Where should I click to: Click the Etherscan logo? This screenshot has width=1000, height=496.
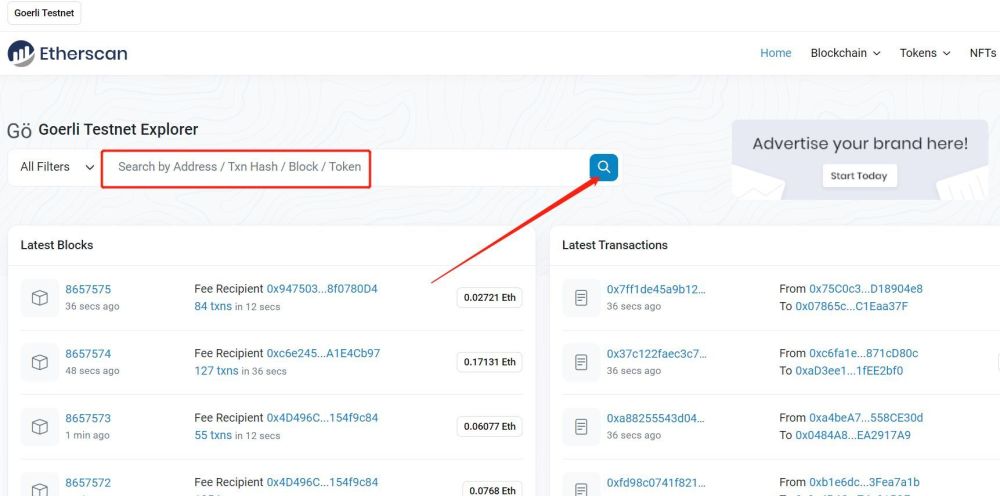tap(67, 54)
